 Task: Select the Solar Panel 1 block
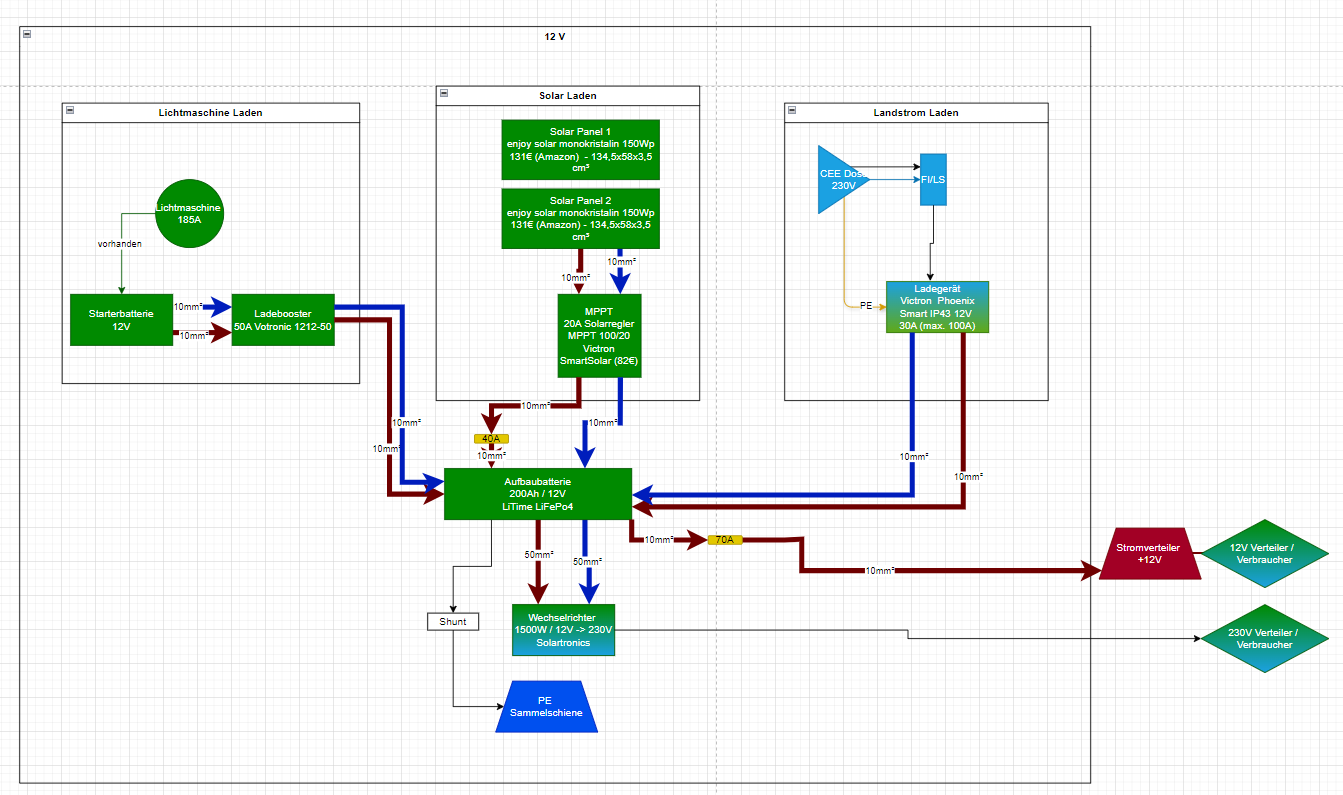coord(580,150)
